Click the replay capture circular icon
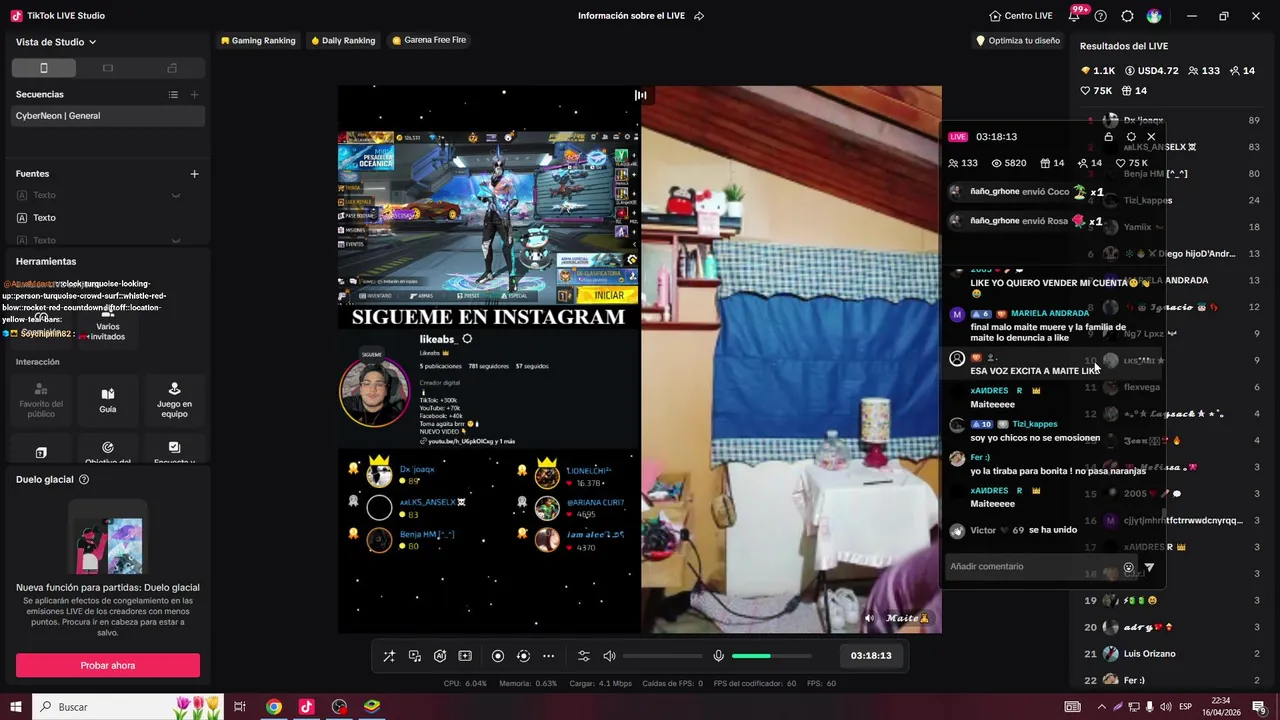The width and height of the screenshot is (1280, 720). pos(523,656)
